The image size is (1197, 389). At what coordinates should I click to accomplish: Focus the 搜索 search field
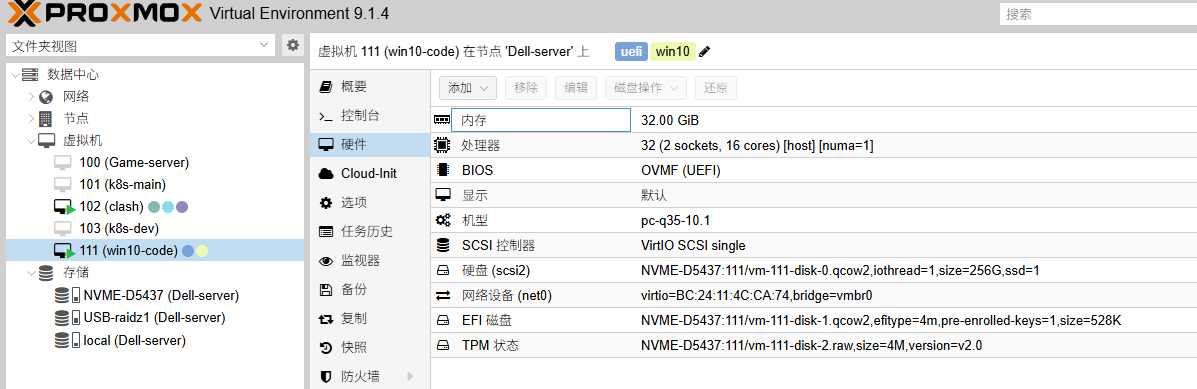(1098, 14)
